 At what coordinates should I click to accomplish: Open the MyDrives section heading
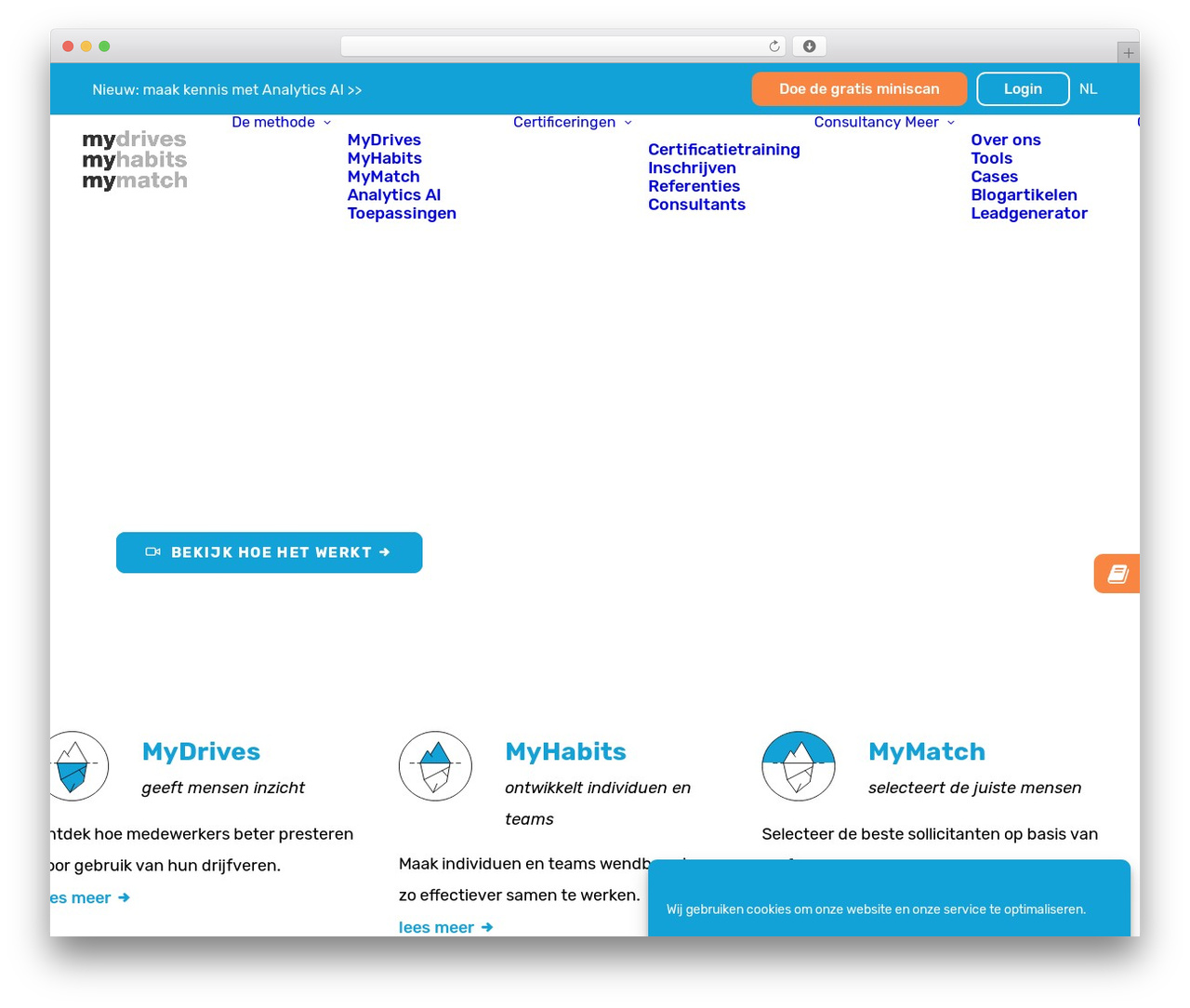(x=201, y=751)
